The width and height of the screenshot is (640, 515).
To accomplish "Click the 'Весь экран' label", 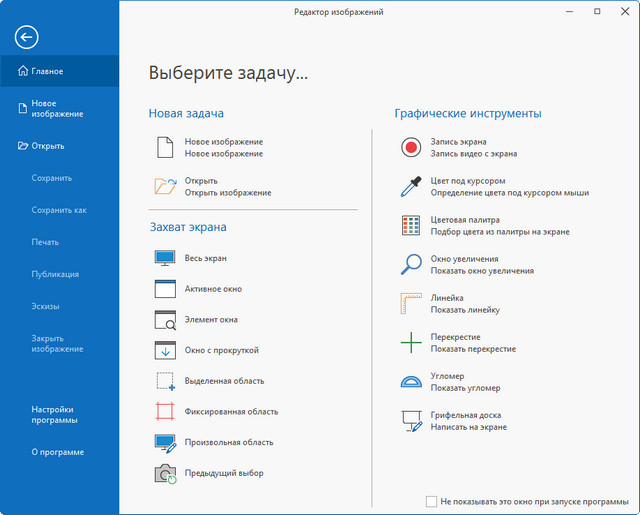I will [205, 258].
